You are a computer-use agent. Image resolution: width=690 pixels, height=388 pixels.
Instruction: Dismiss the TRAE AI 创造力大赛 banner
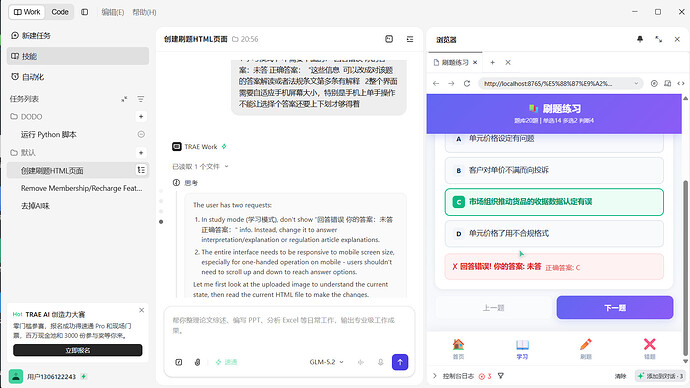coord(142,310)
